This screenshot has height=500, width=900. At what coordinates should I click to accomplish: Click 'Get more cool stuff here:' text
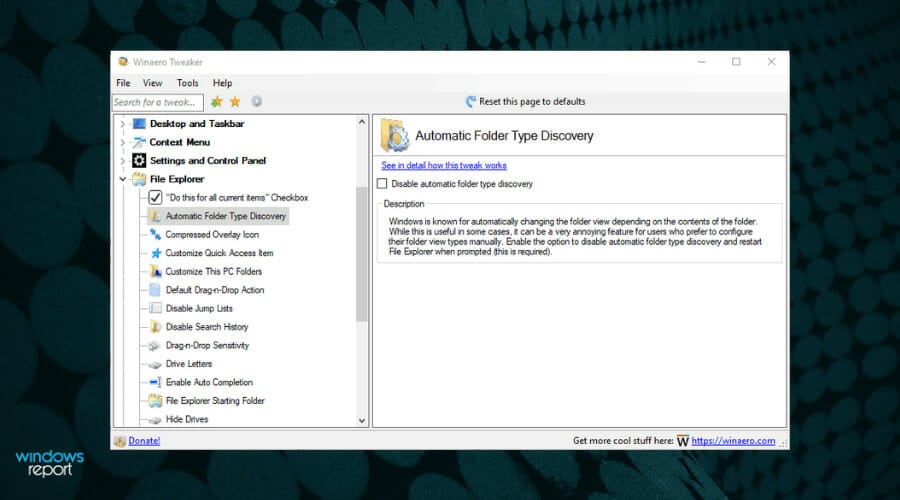[x=623, y=441]
